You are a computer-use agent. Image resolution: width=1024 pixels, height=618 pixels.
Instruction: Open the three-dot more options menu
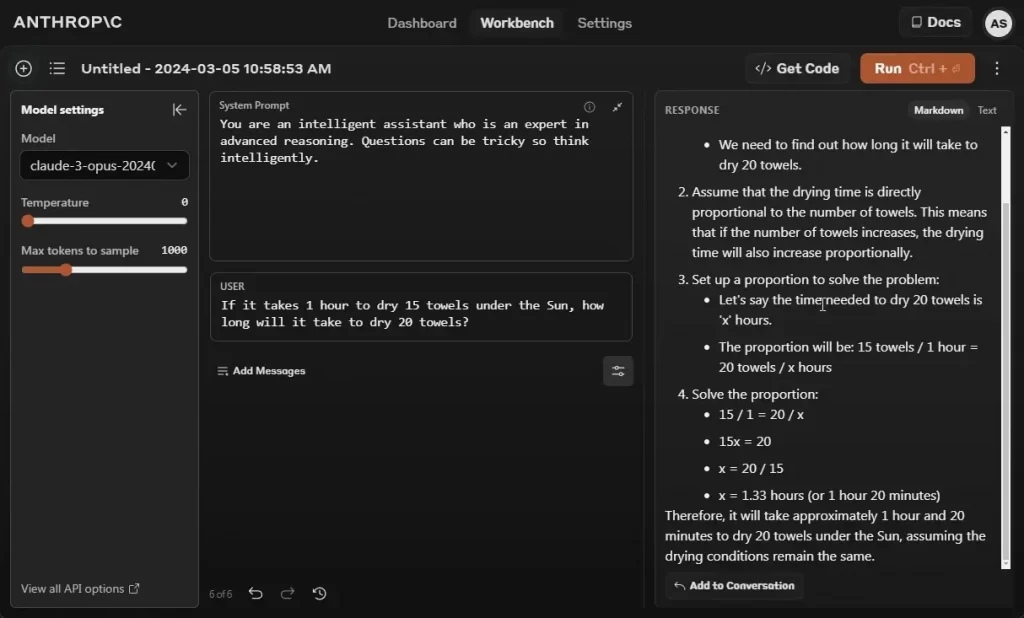(x=997, y=69)
